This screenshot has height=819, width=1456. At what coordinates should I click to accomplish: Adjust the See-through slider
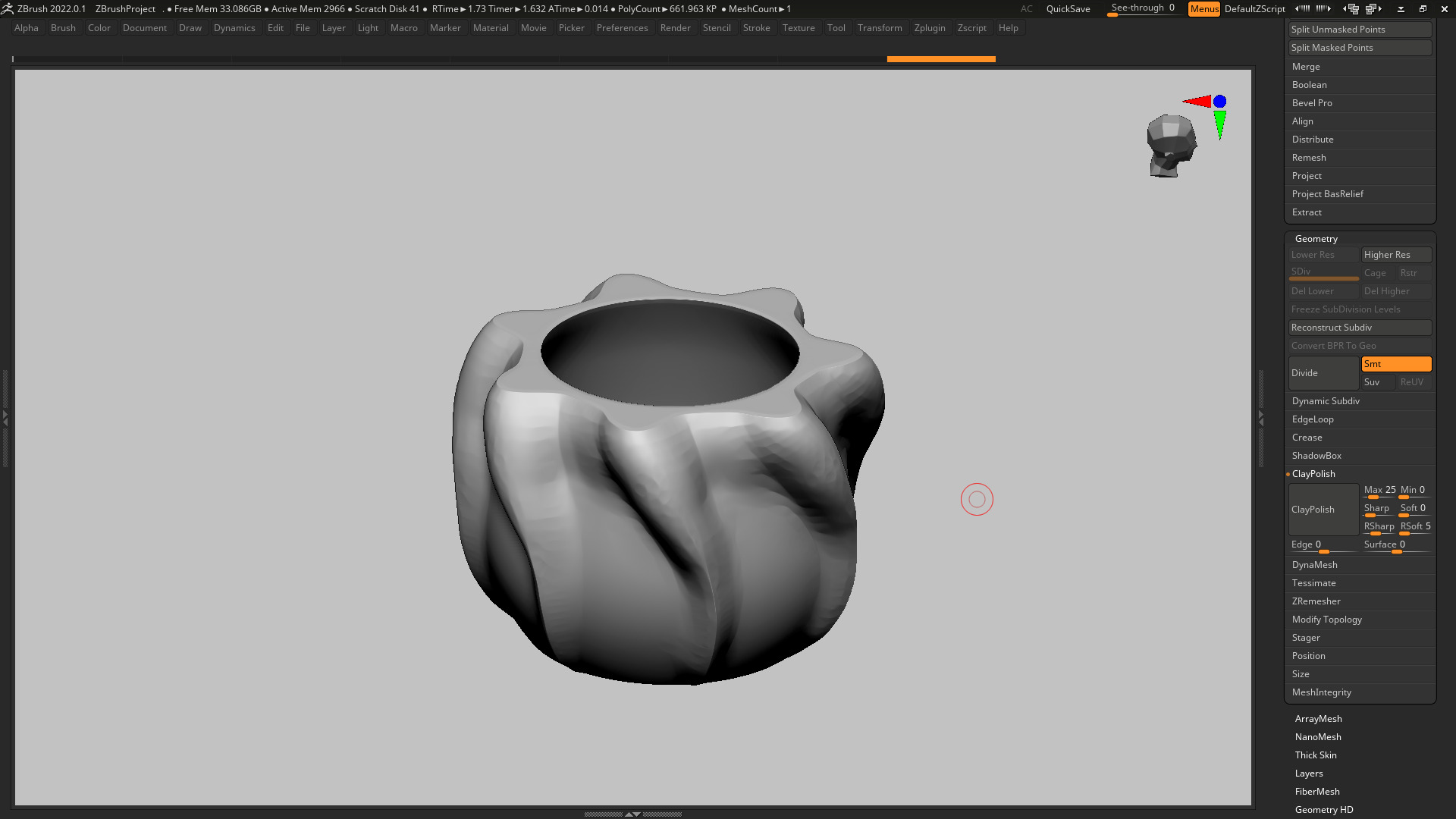point(1143,9)
